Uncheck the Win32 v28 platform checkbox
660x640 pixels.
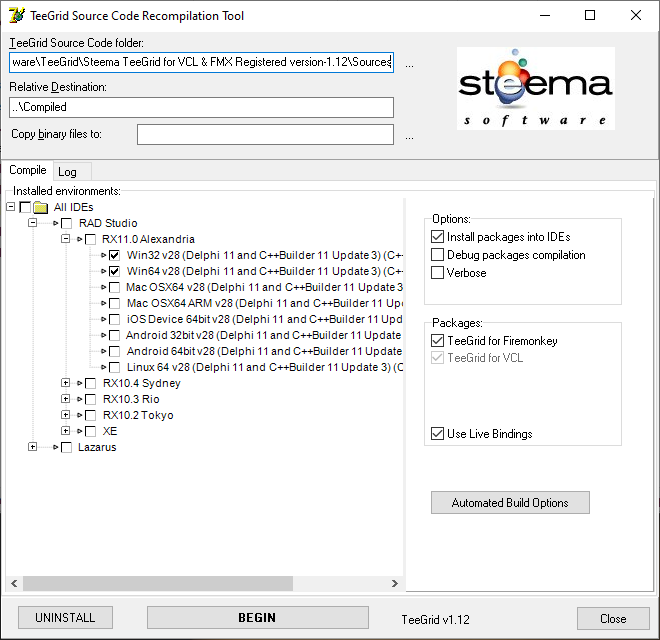click(x=114, y=255)
